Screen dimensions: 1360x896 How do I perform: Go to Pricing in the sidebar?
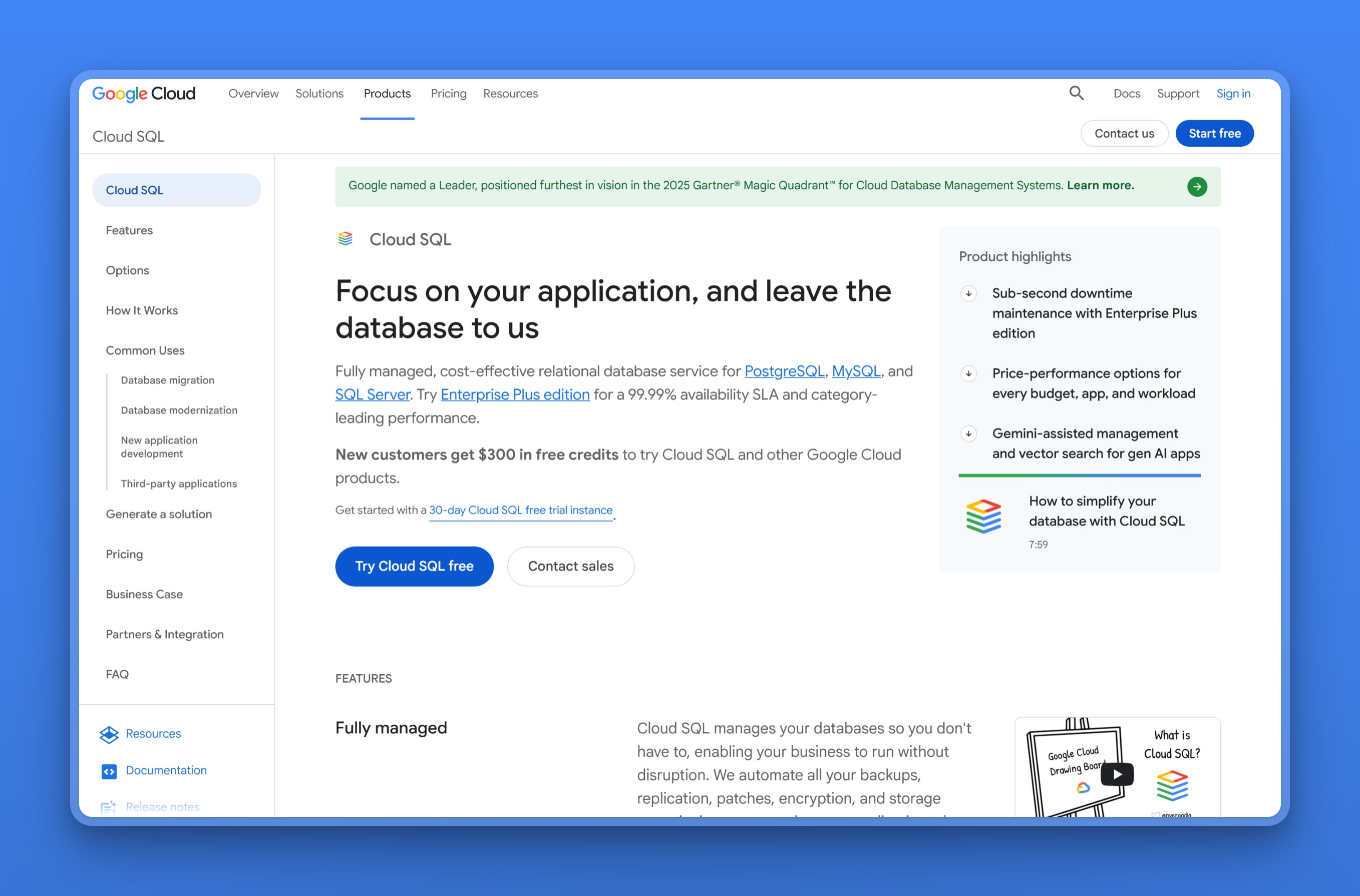pos(124,554)
